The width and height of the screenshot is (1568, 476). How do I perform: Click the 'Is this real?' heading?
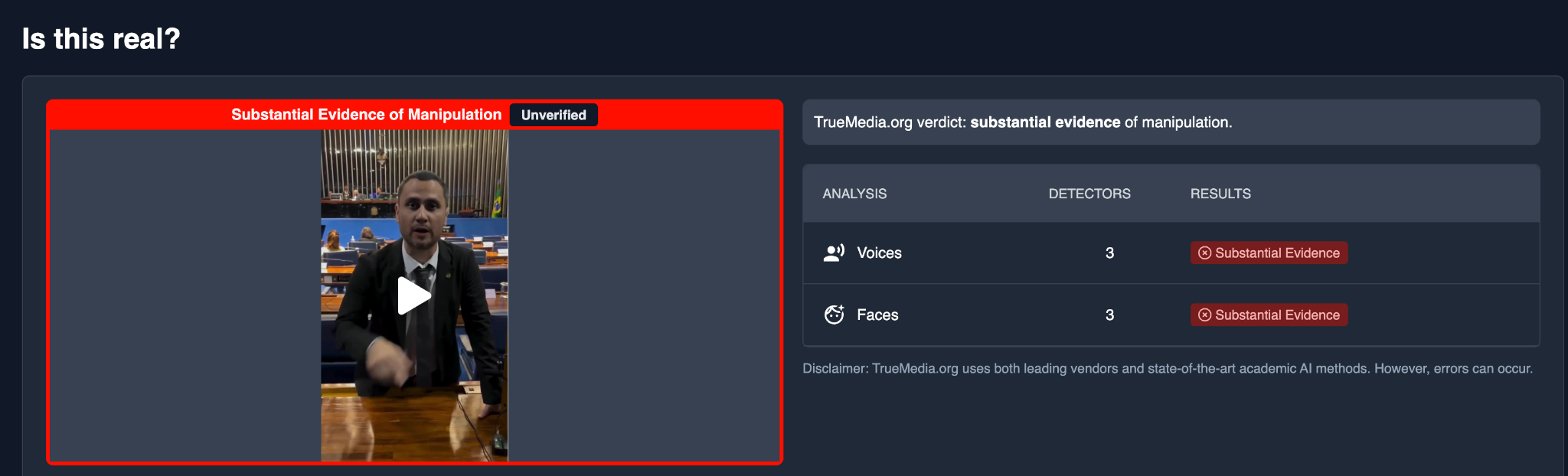[101, 38]
